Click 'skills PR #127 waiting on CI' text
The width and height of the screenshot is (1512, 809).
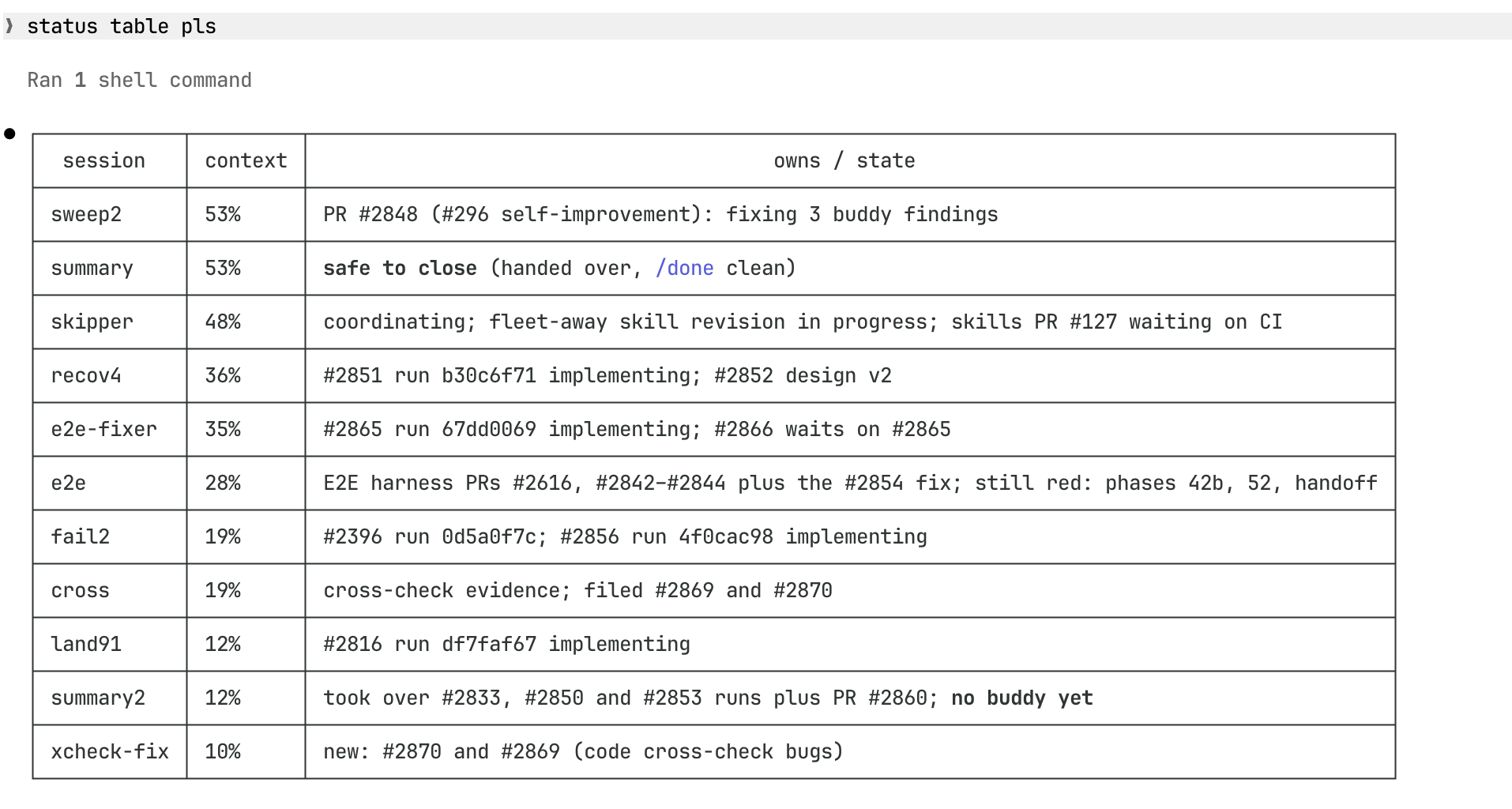point(1116,322)
